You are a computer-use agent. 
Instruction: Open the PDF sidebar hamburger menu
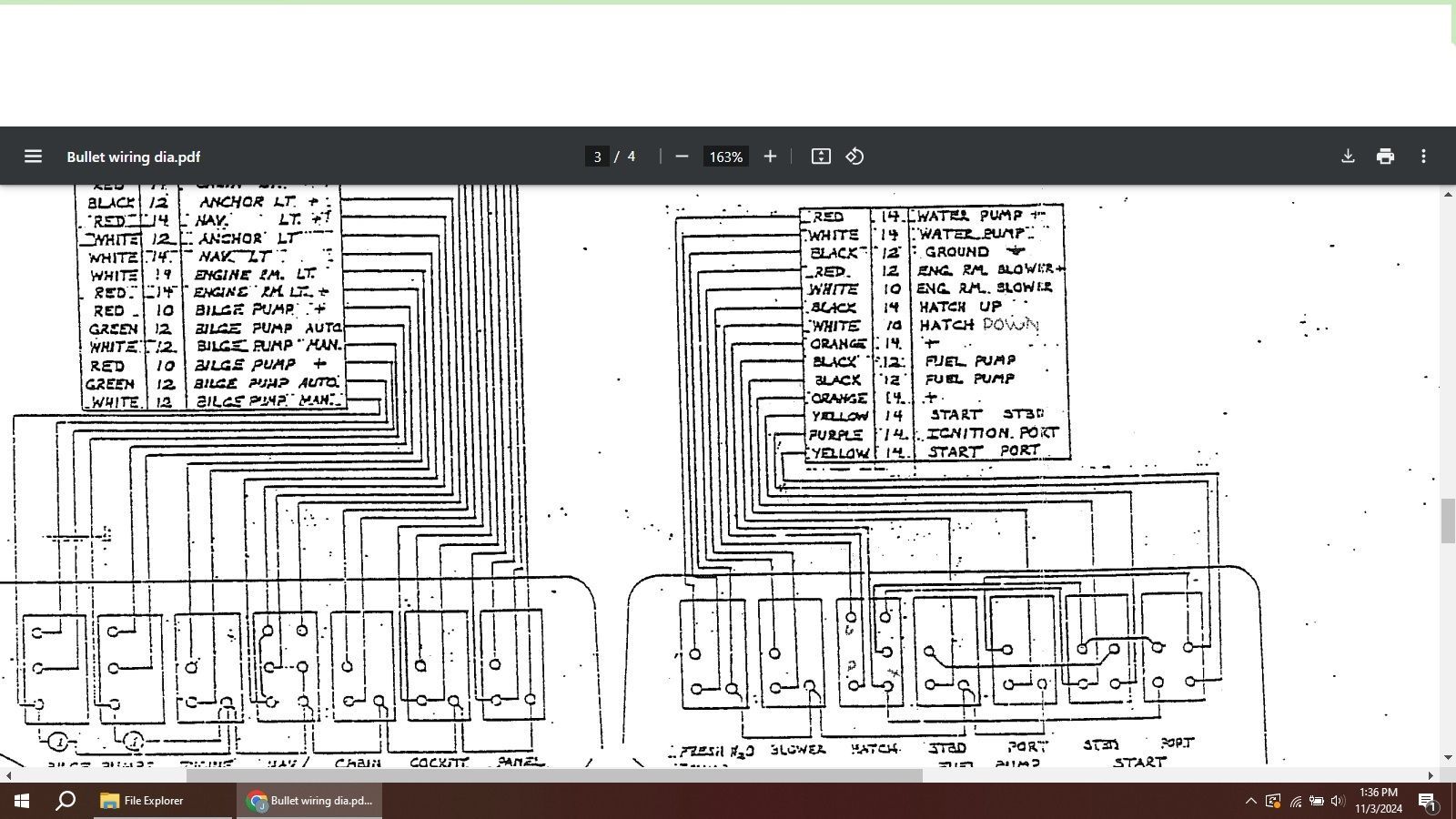tap(33, 157)
